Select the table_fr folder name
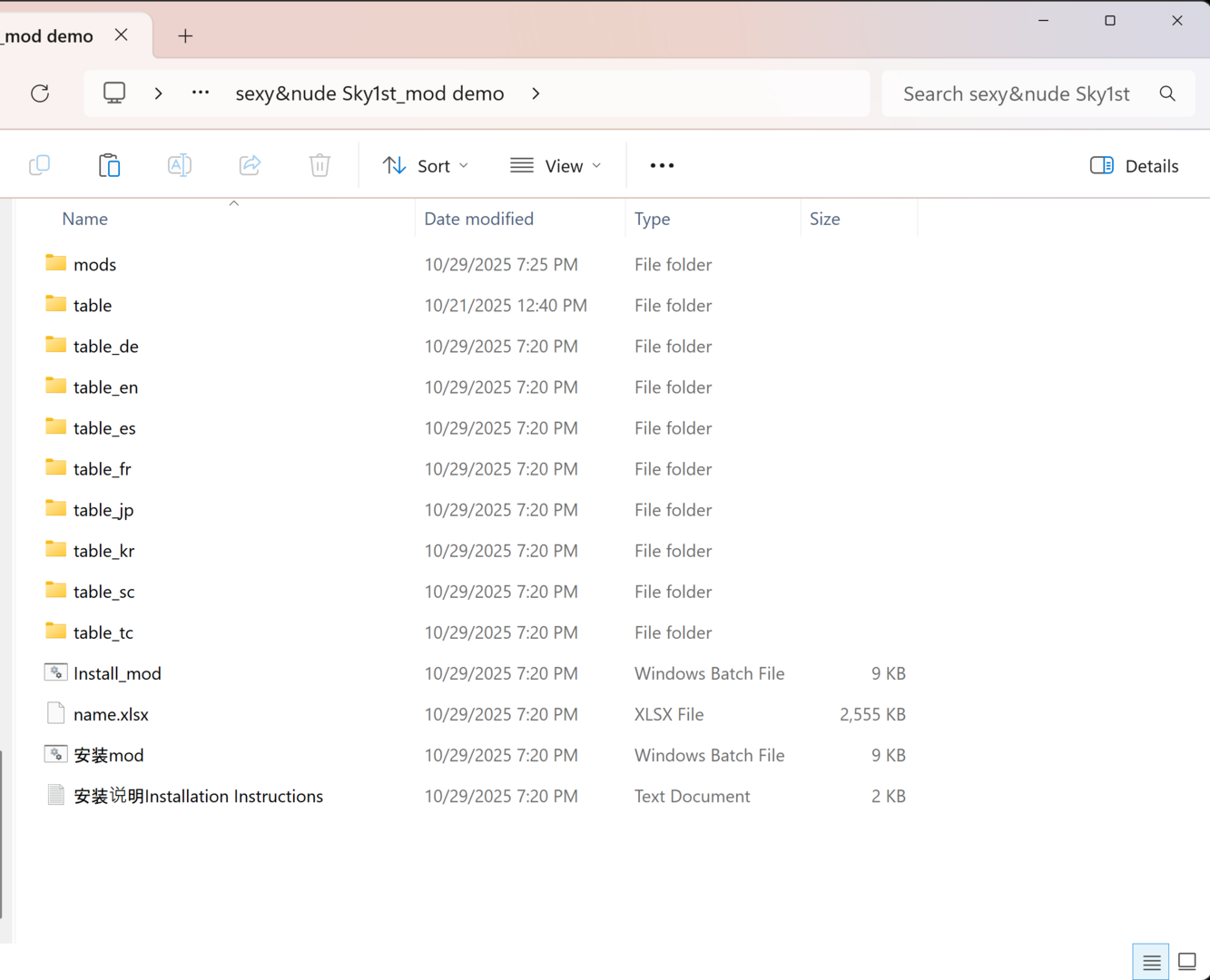The image size is (1210, 980). coord(102,468)
